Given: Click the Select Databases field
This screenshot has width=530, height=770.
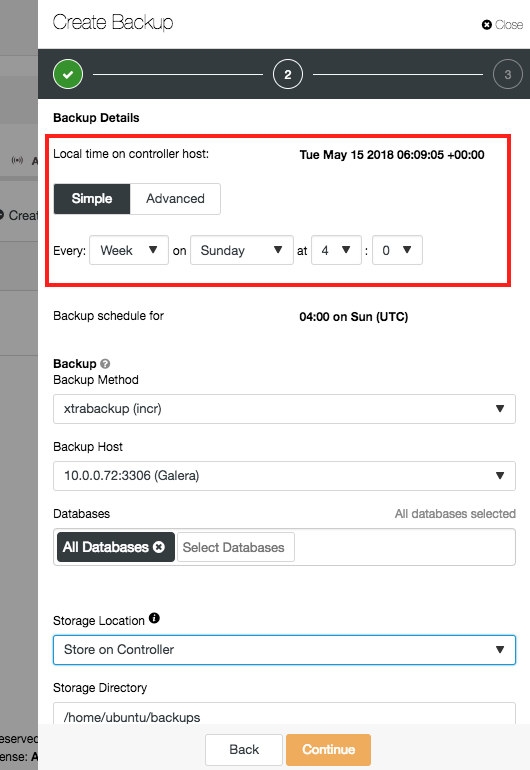Looking at the screenshot, I should coord(236,547).
